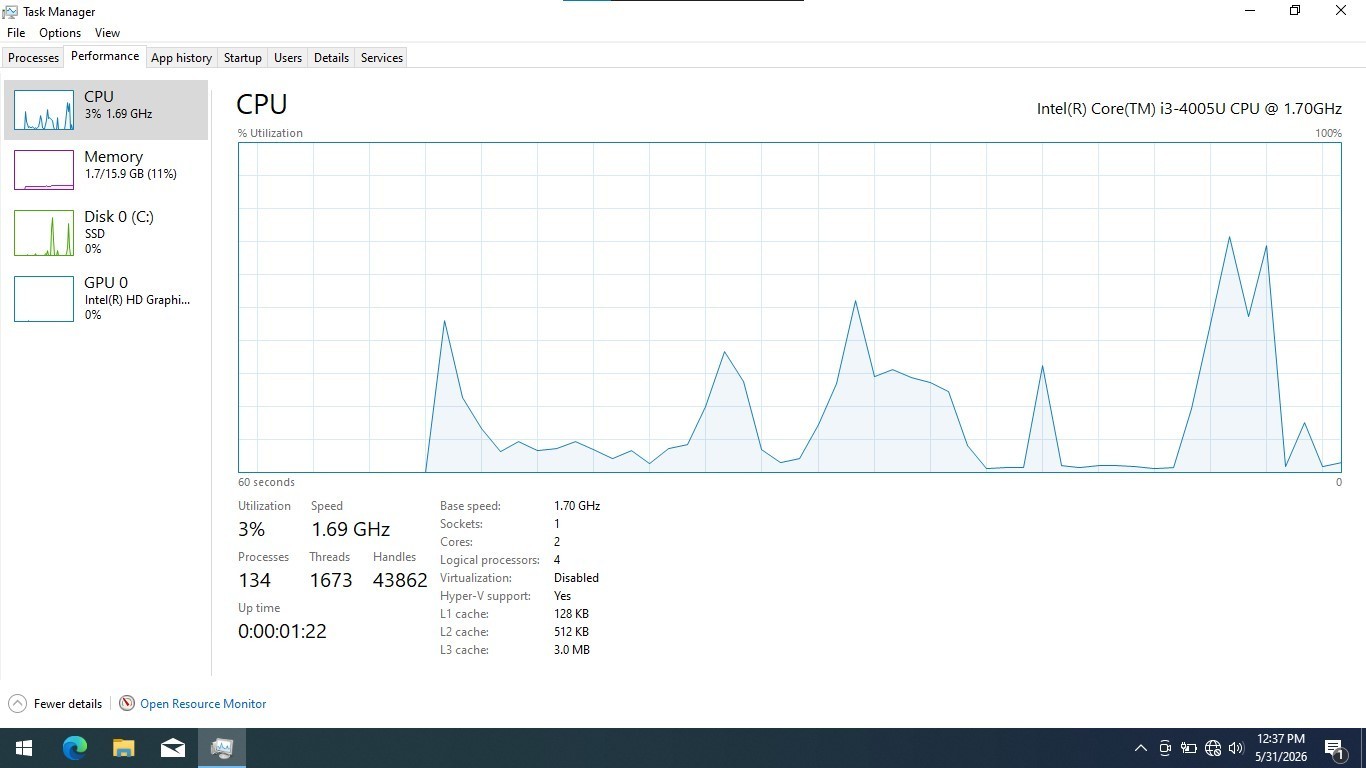Open the File menu
This screenshot has height=768, width=1366.
pyautogui.click(x=16, y=33)
